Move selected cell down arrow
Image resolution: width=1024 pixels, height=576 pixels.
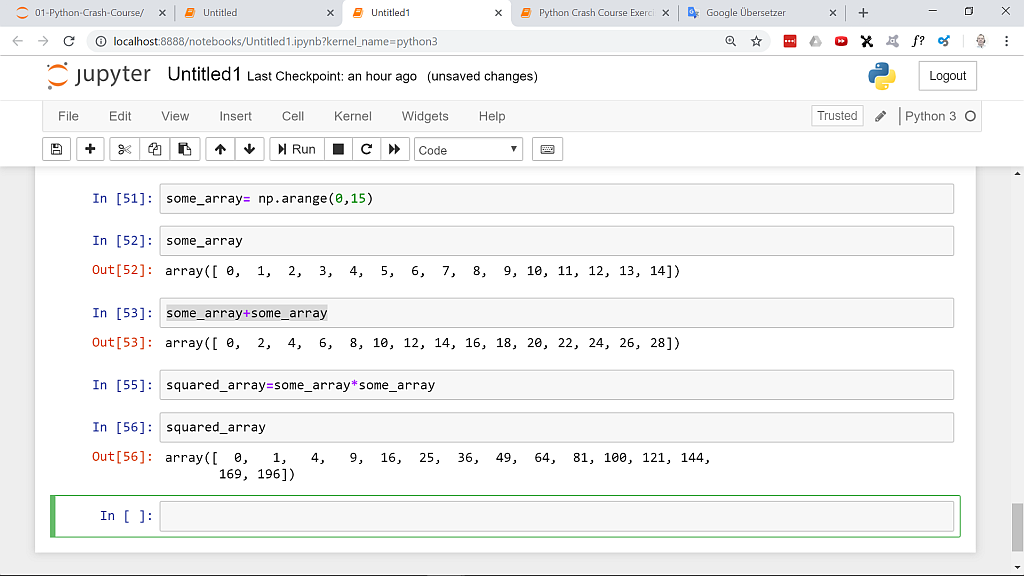249,150
